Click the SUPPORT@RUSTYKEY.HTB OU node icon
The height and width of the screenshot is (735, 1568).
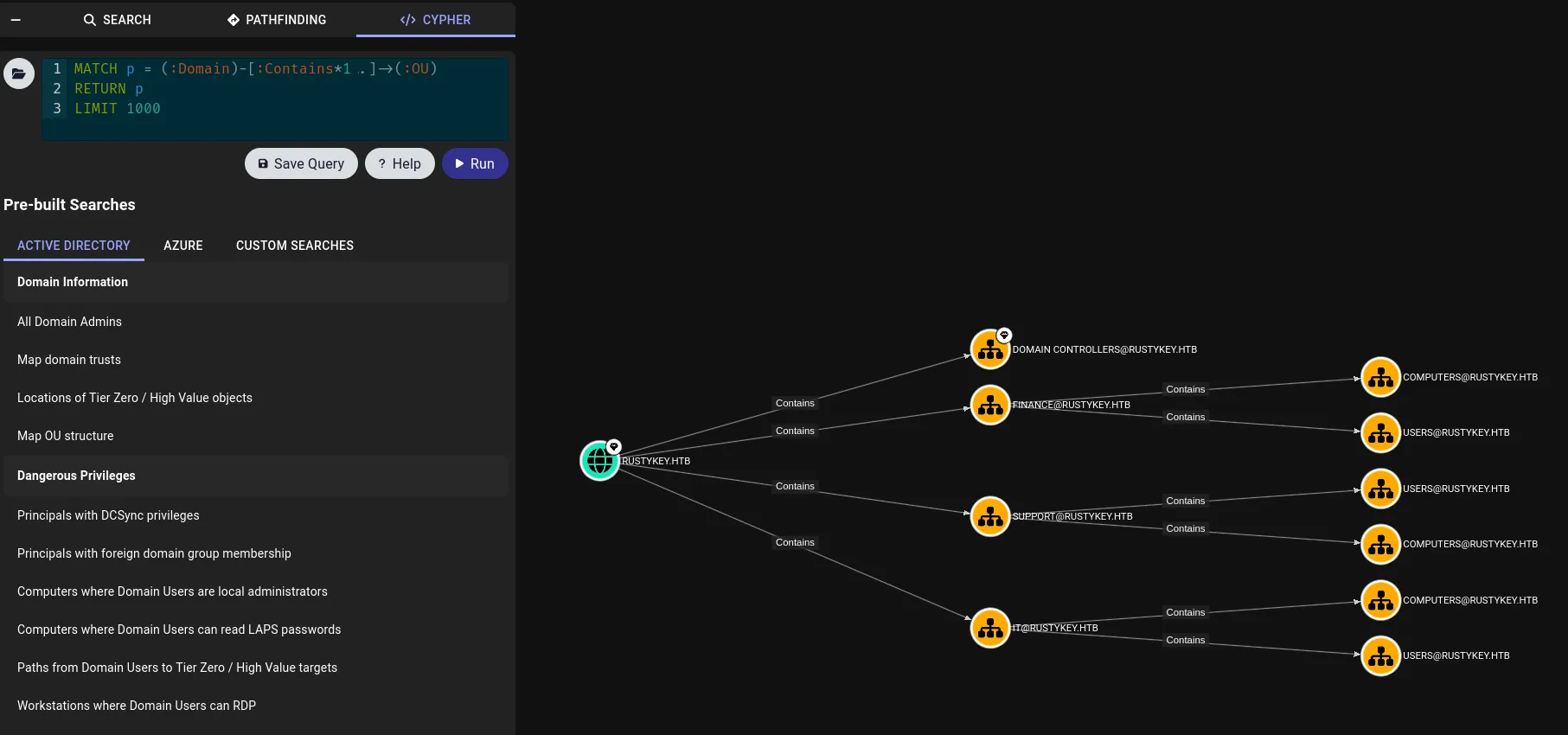pyautogui.click(x=990, y=516)
